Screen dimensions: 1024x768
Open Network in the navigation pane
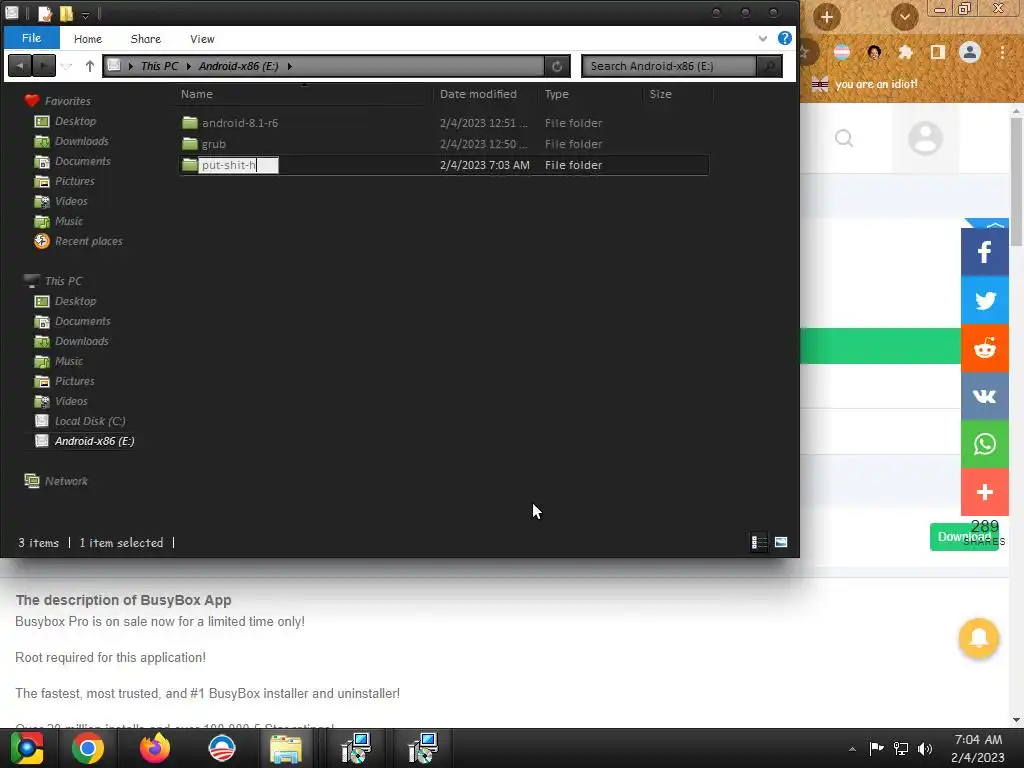(66, 481)
